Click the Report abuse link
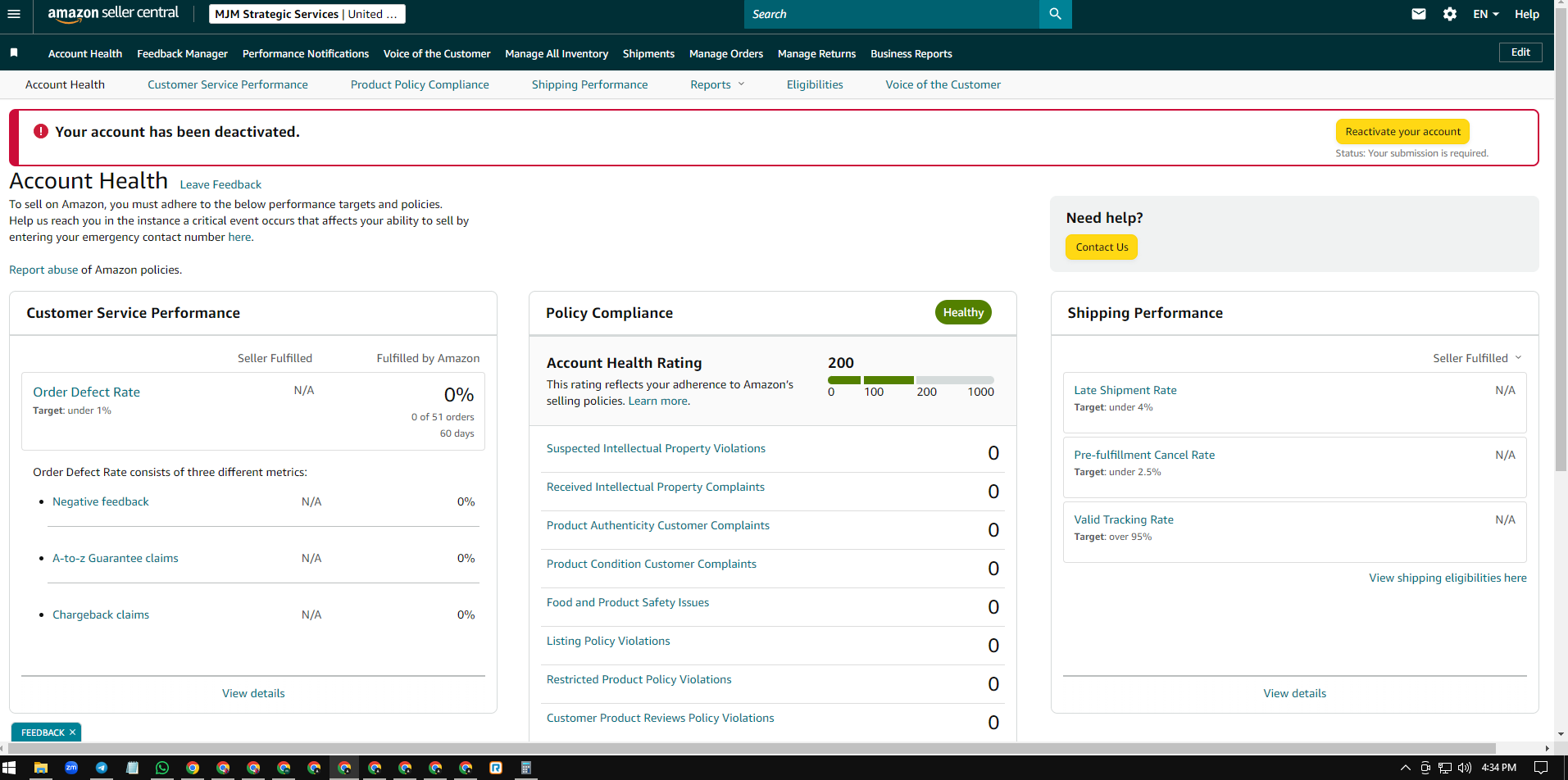1568x780 pixels. pyautogui.click(x=43, y=270)
